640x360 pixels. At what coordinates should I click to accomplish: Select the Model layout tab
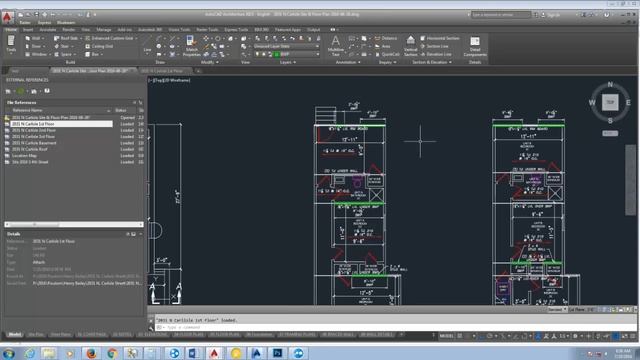point(15,335)
